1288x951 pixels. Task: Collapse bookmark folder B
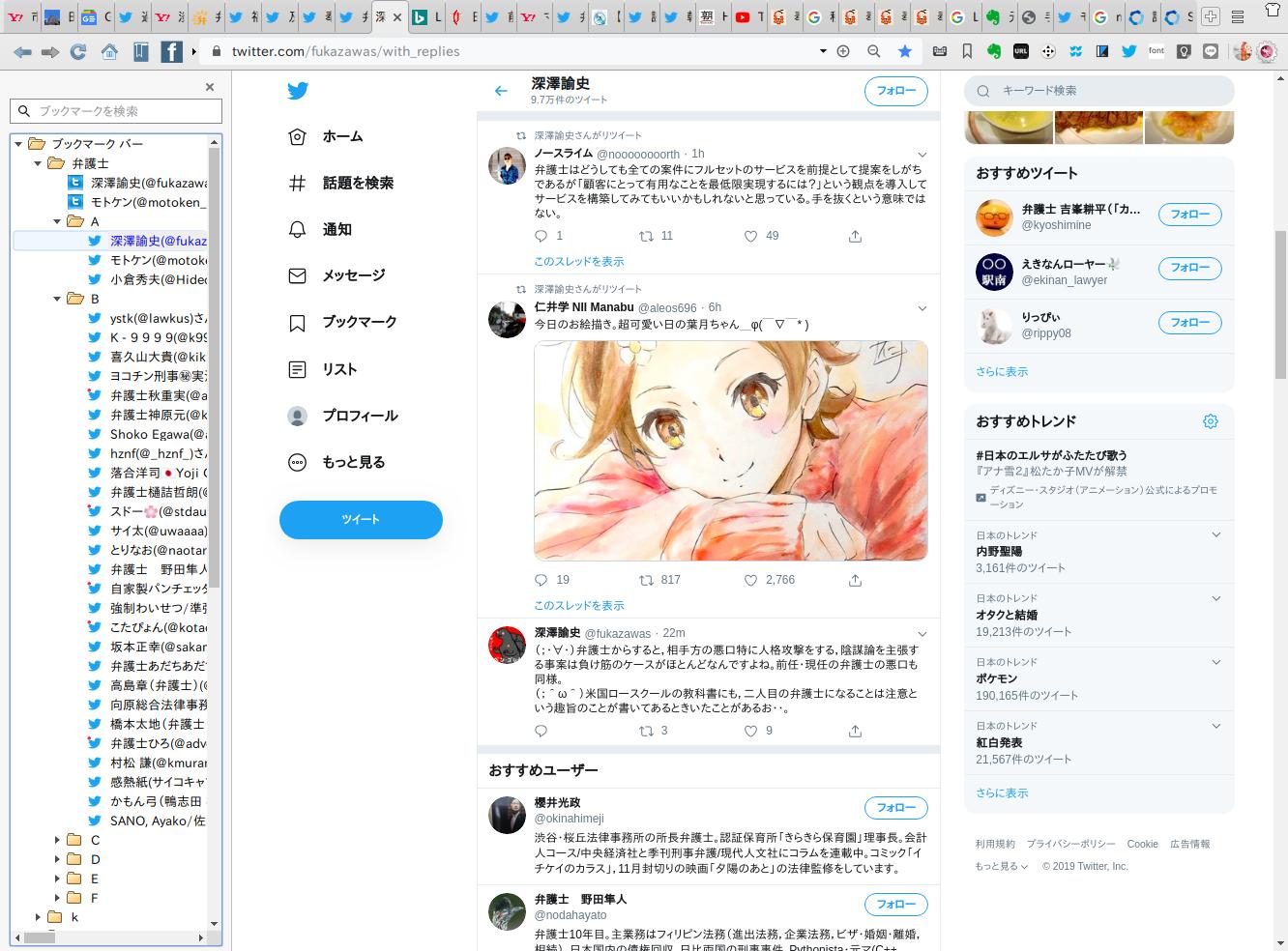pos(57,299)
